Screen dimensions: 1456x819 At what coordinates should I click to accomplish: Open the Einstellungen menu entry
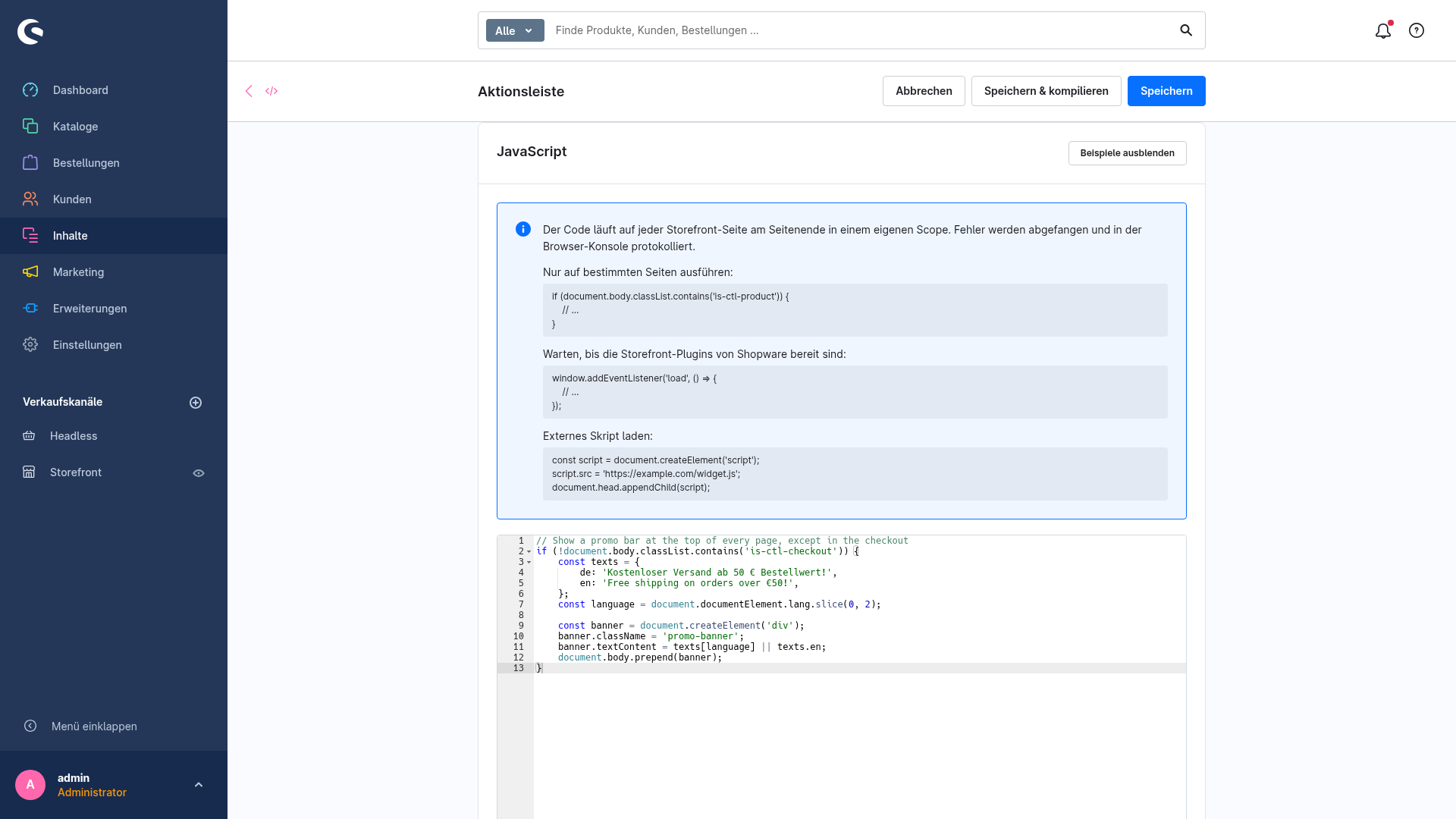tap(114, 345)
